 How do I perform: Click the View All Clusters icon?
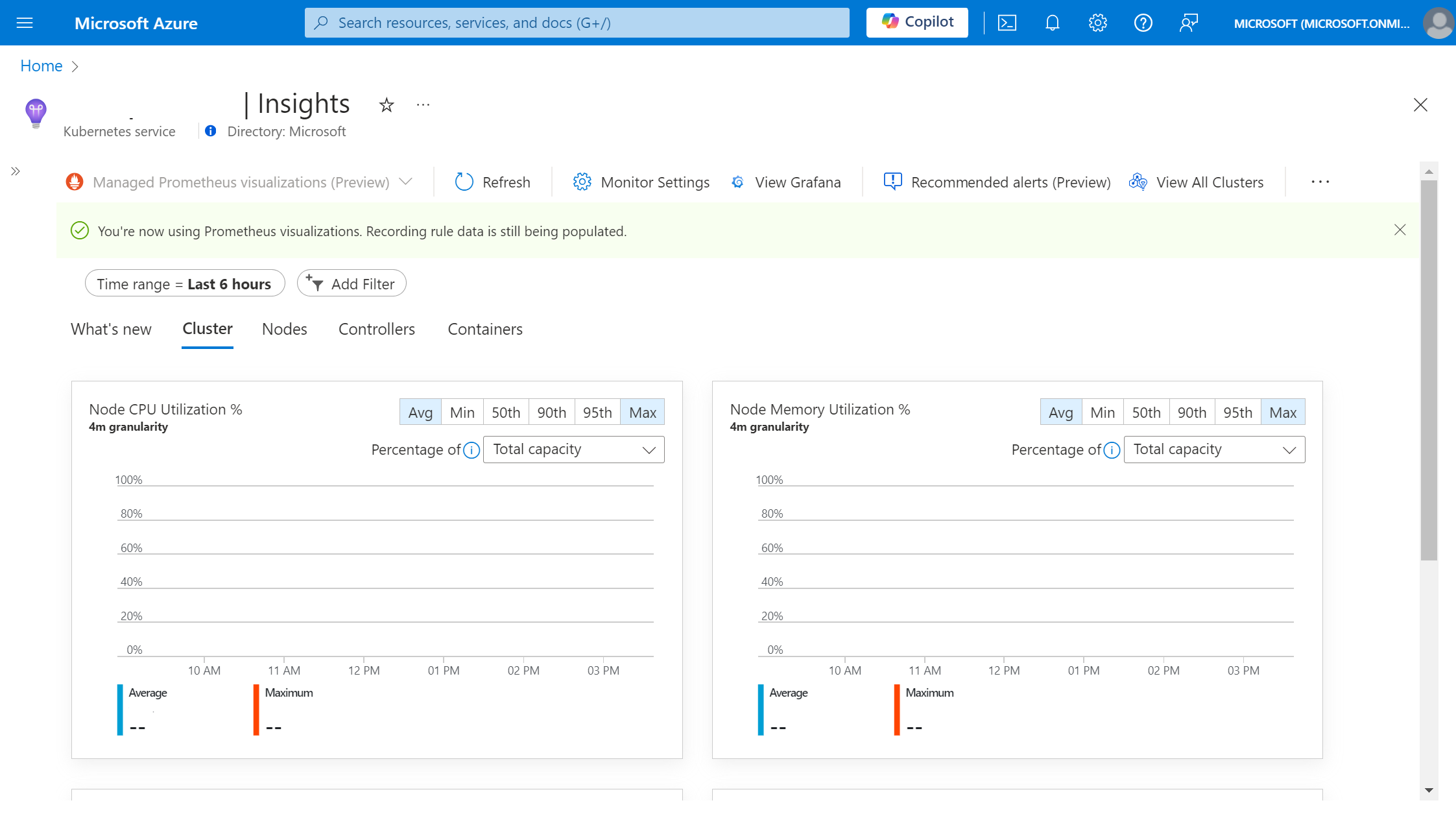coord(1138,182)
